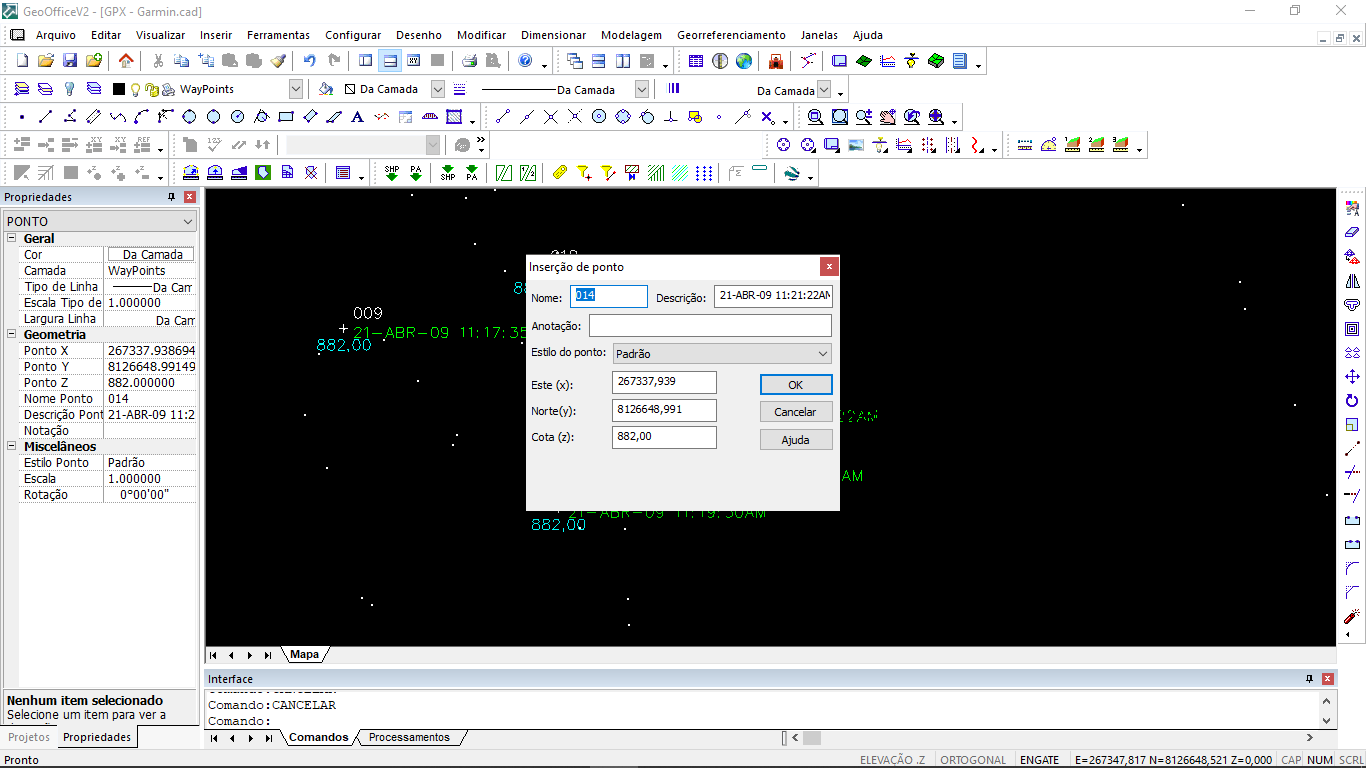Click the Cancelar button
The width and height of the screenshot is (1366, 768).
795,412
